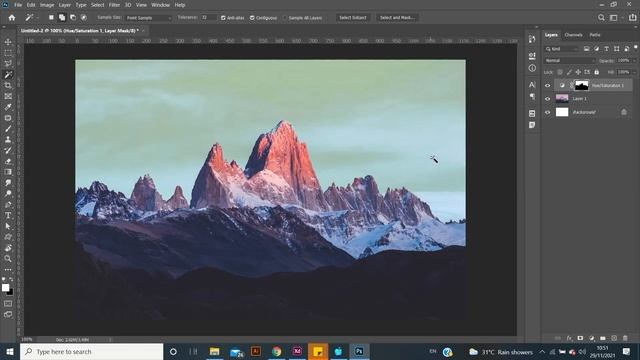Click the Select Subject button

[x=353, y=18]
